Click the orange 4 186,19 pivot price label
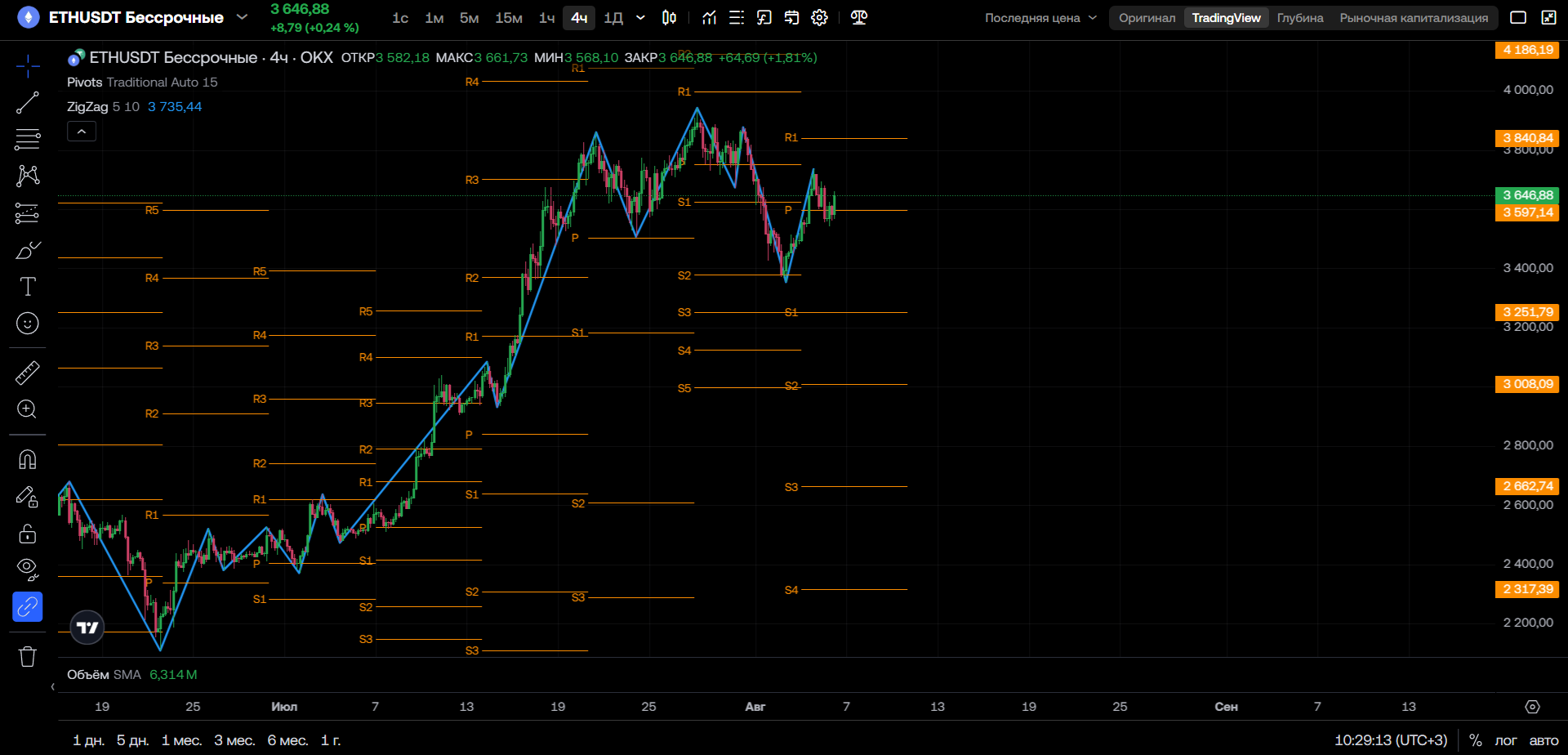The image size is (1568, 755). (x=1526, y=50)
